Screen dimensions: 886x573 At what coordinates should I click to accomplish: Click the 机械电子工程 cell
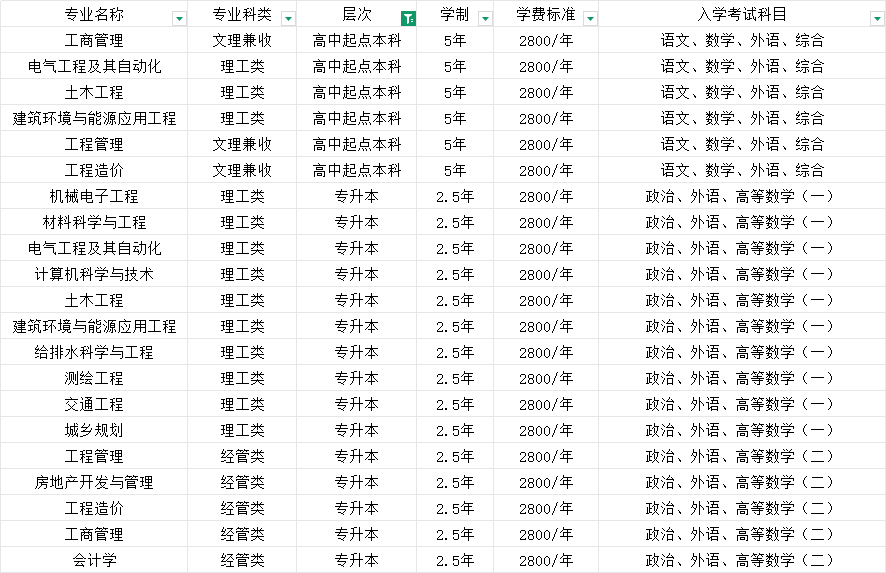94,196
